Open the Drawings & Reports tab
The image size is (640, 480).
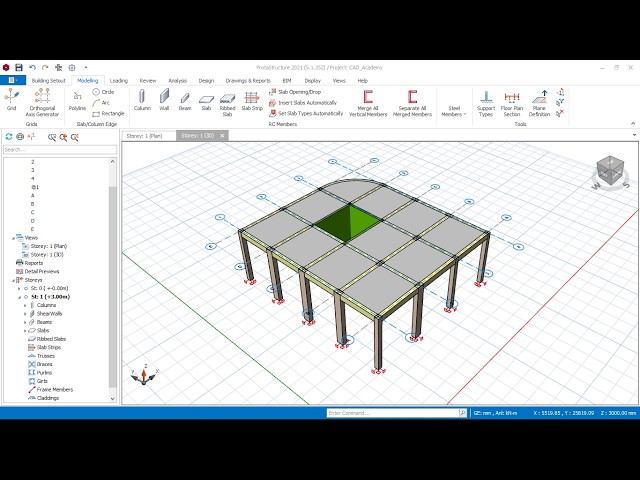coord(248,81)
